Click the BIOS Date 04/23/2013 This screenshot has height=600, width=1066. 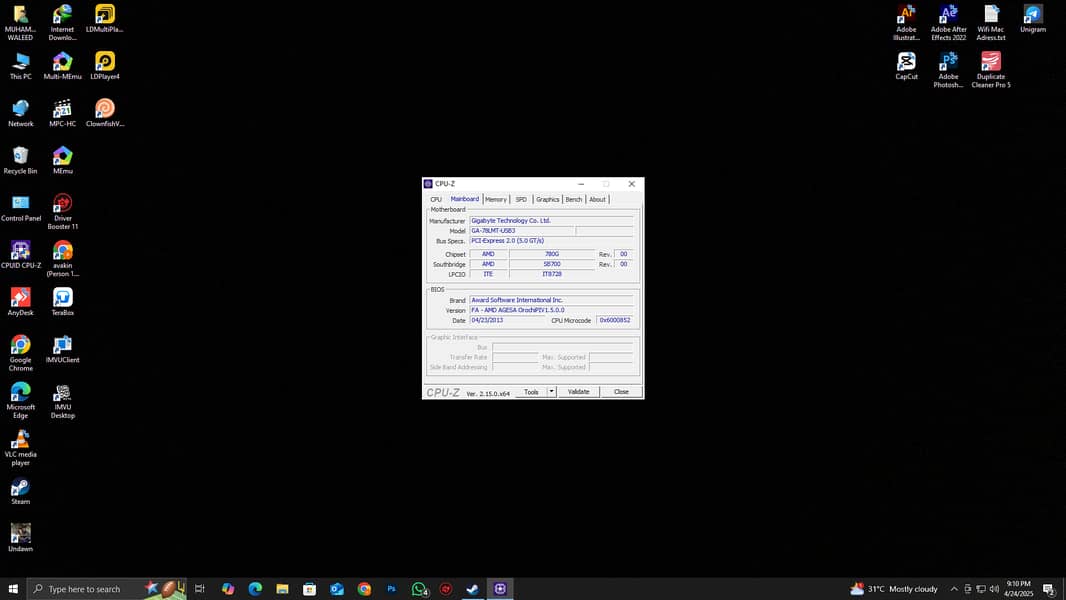click(x=508, y=321)
